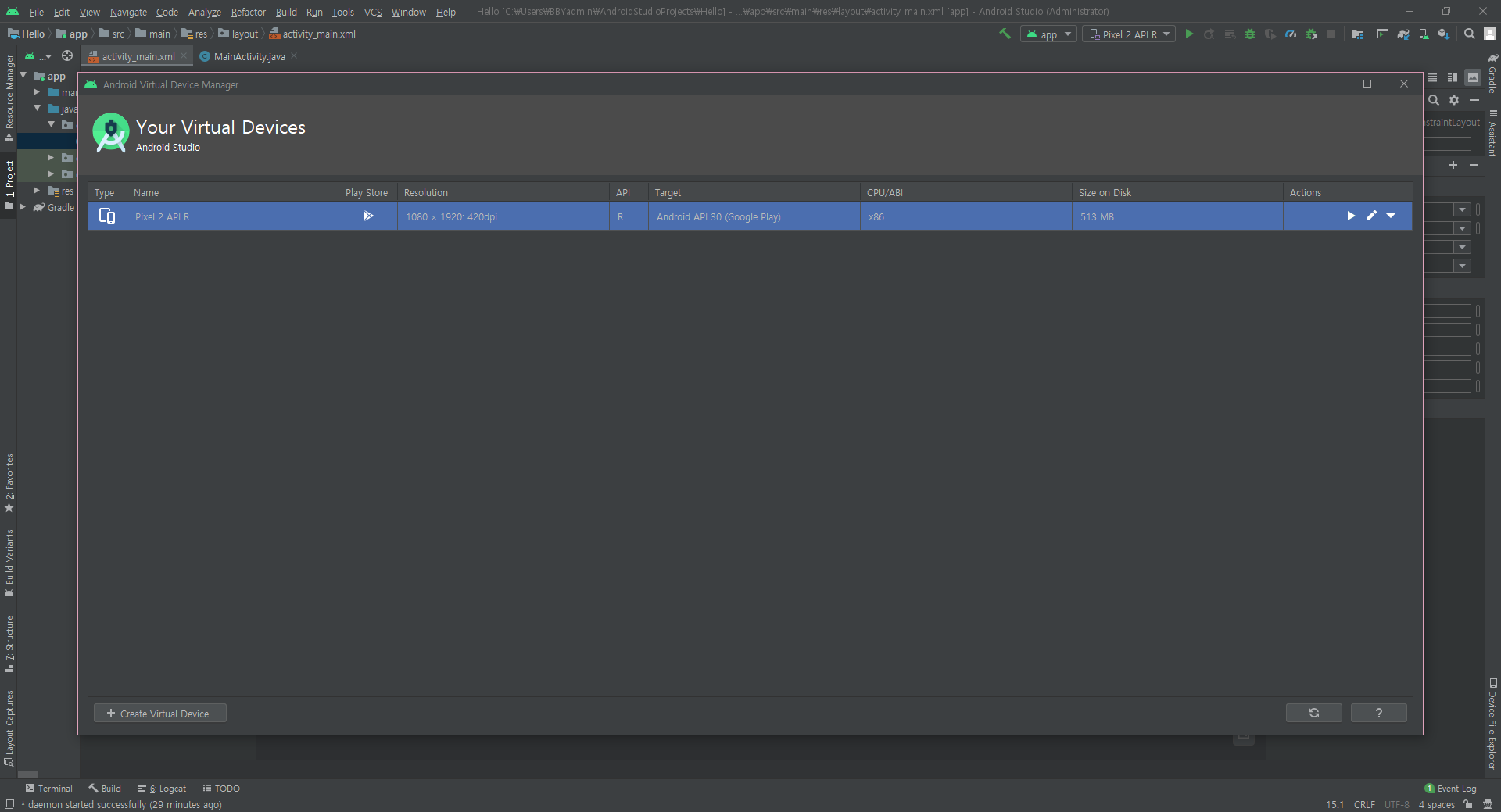Viewport: 1501px width, 812px height.
Task: Expand the res folder in project tree
Action: click(37, 191)
